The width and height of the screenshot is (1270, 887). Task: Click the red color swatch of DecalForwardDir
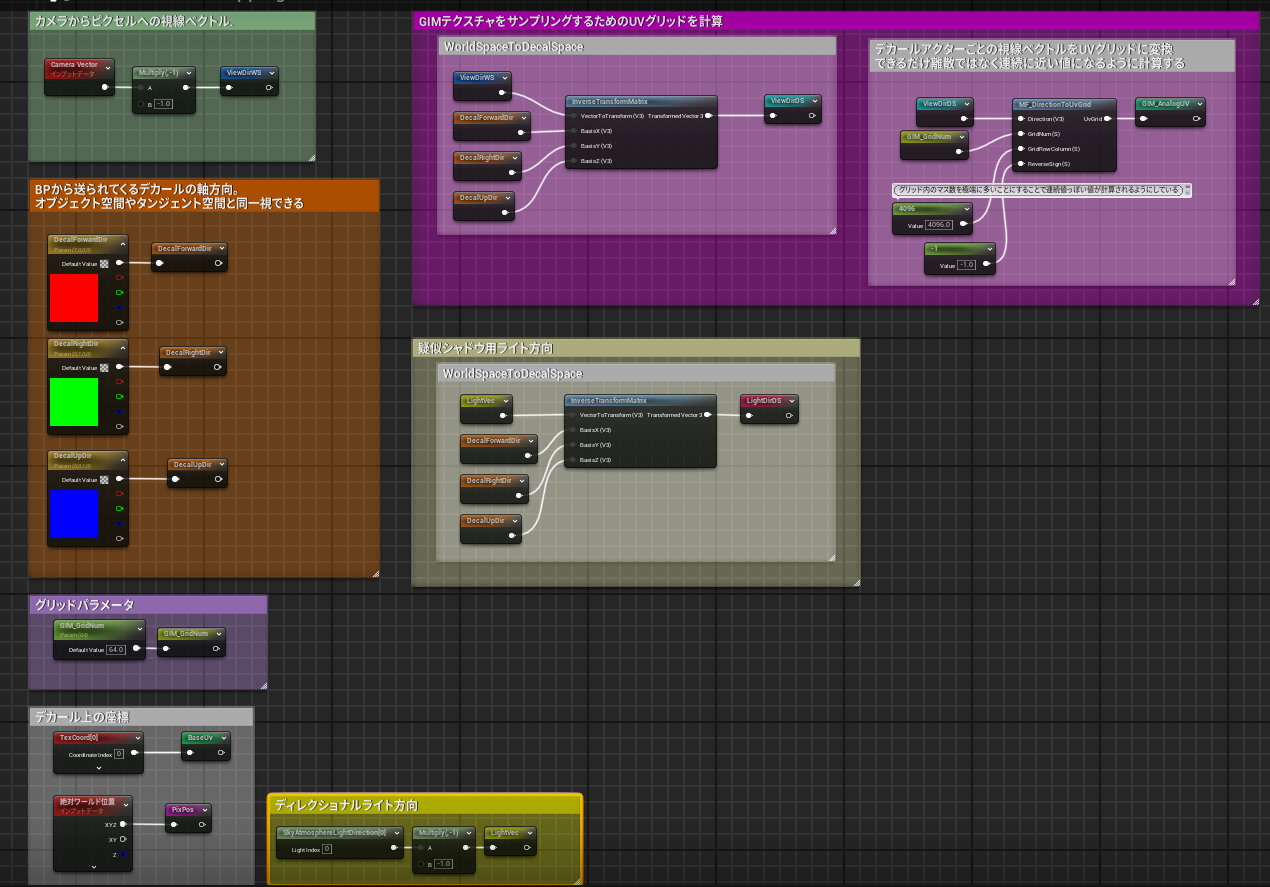coord(74,298)
